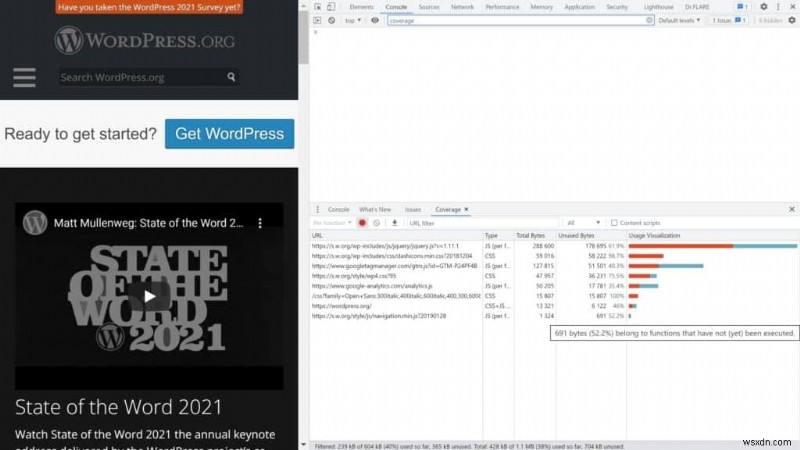Open the 'All' coverage type filter dropdown

pos(584,223)
